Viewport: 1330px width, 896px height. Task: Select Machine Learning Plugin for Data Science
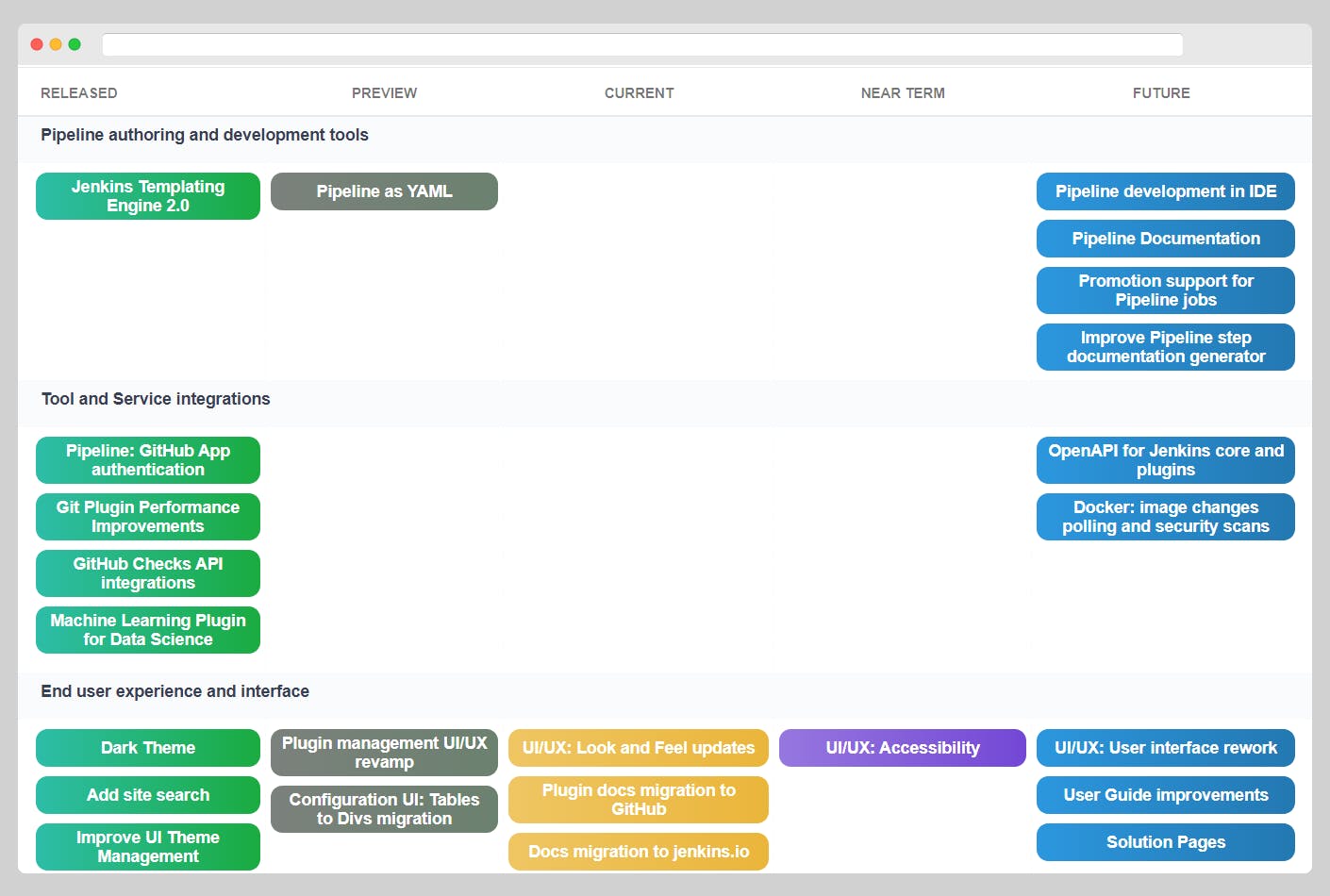tap(147, 630)
